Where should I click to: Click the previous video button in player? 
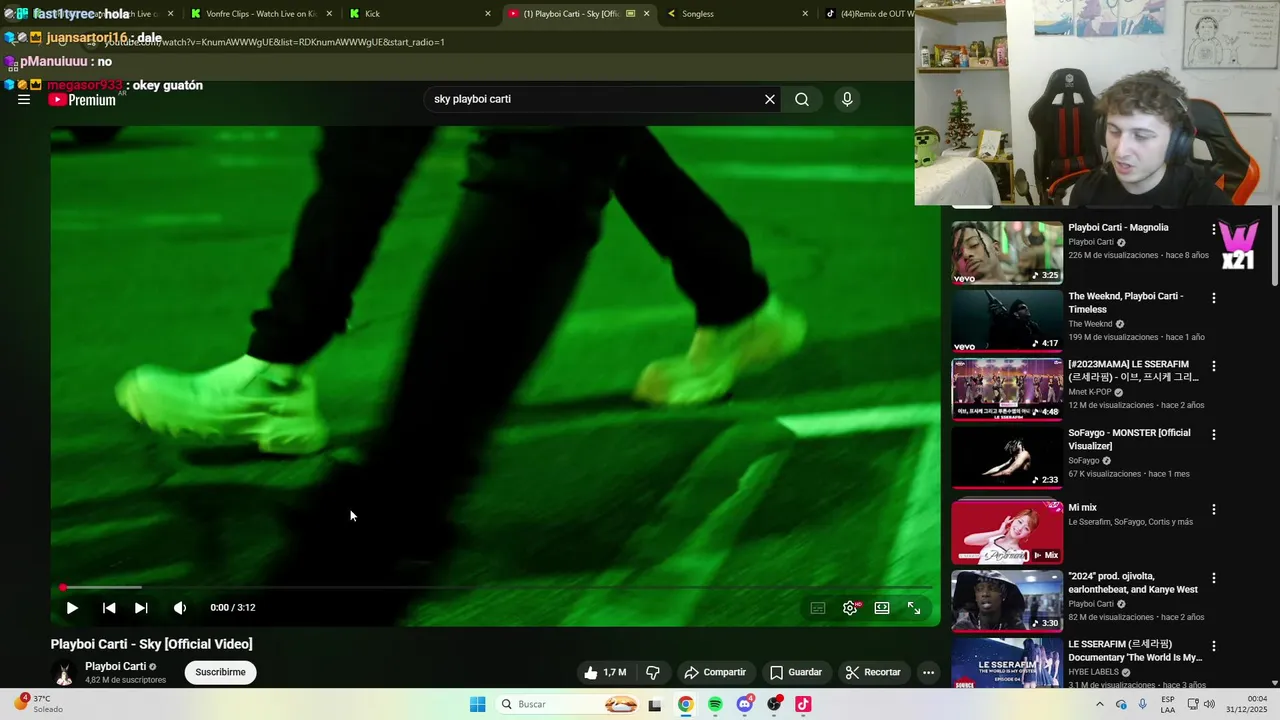coord(109,608)
